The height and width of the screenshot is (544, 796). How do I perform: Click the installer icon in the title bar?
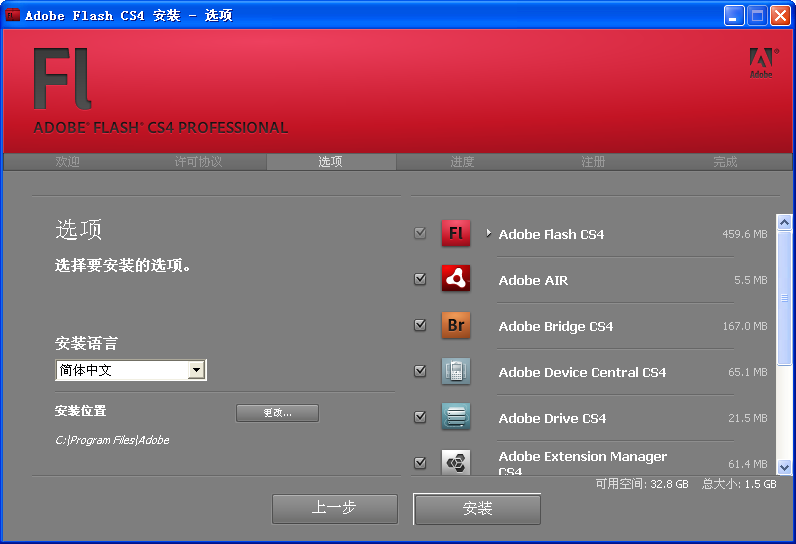coord(12,15)
